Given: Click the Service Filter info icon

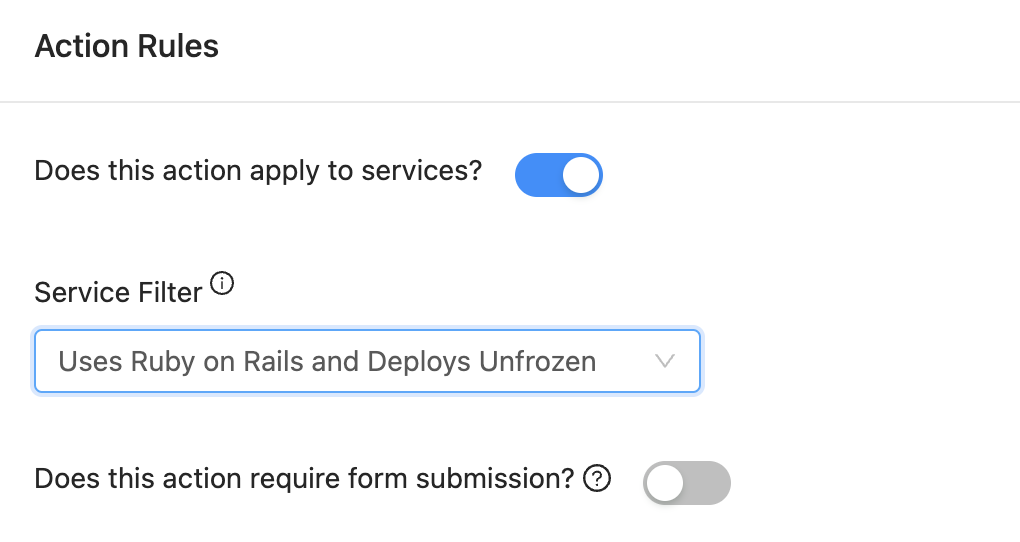Looking at the screenshot, I should pyautogui.click(x=222, y=284).
